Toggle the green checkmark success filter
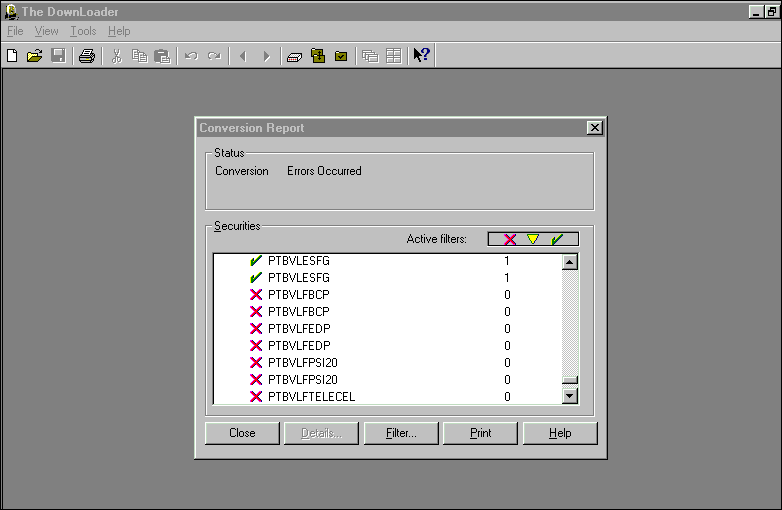 (x=557, y=239)
